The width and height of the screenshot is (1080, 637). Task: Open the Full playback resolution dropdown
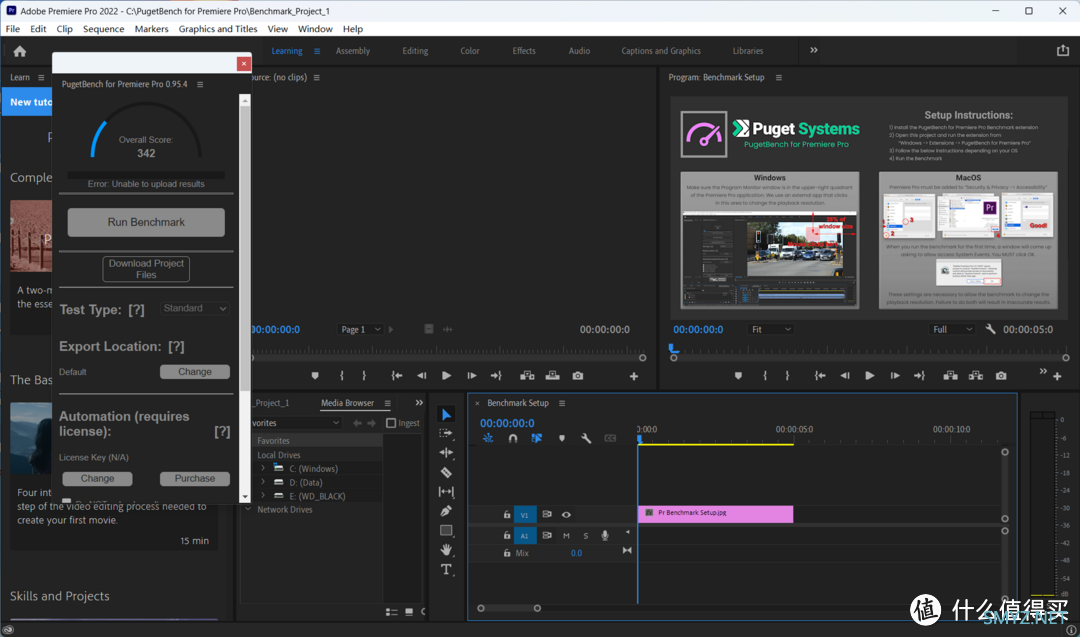coord(953,329)
